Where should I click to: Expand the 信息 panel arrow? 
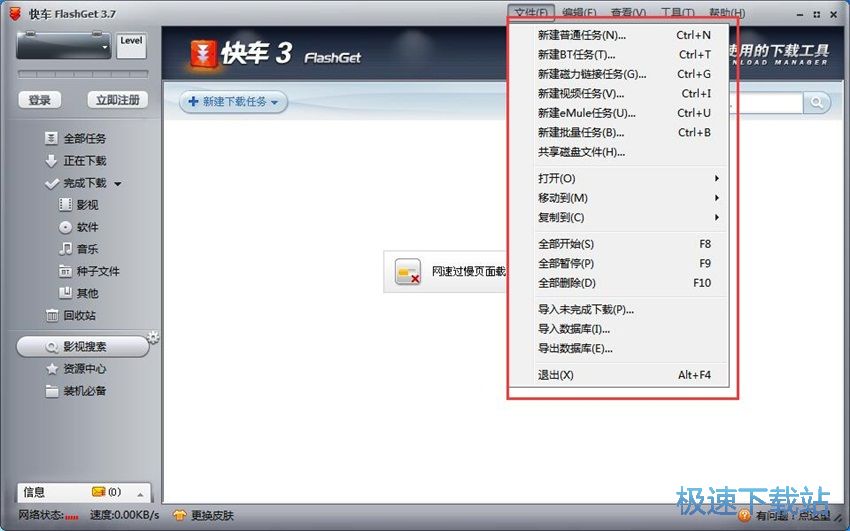point(140,494)
